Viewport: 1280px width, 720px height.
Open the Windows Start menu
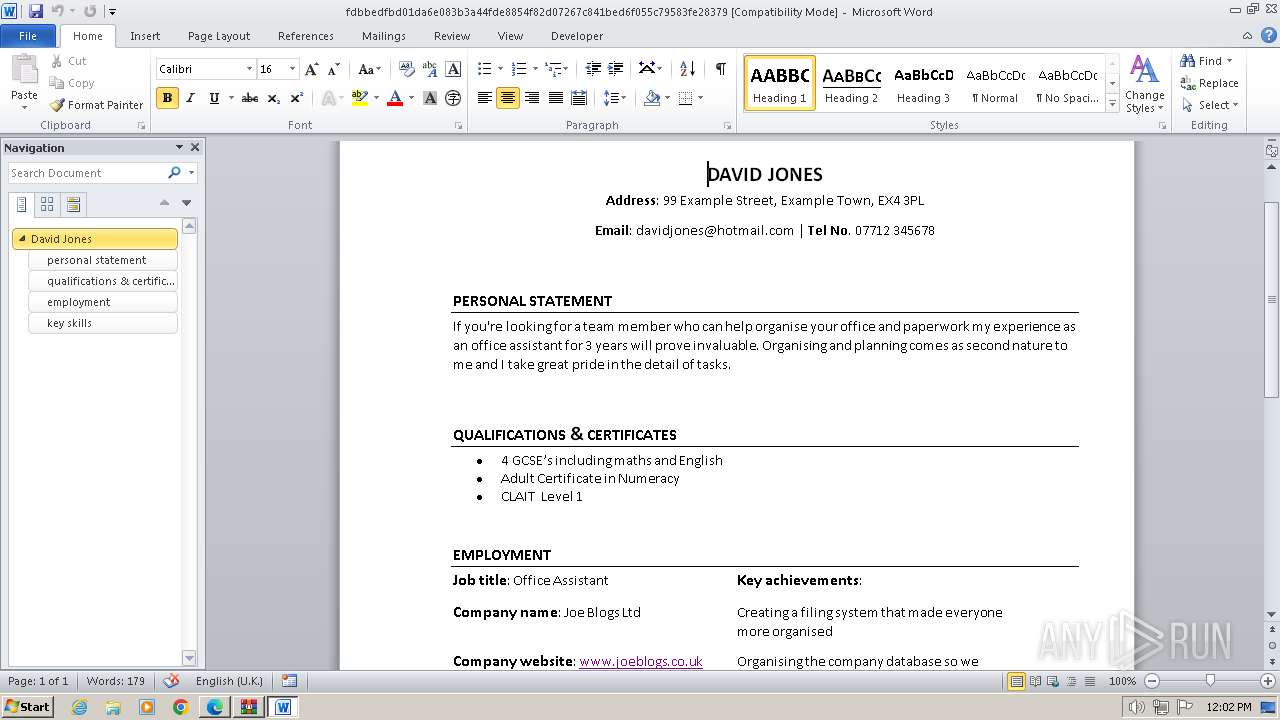[x=27, y=707]
